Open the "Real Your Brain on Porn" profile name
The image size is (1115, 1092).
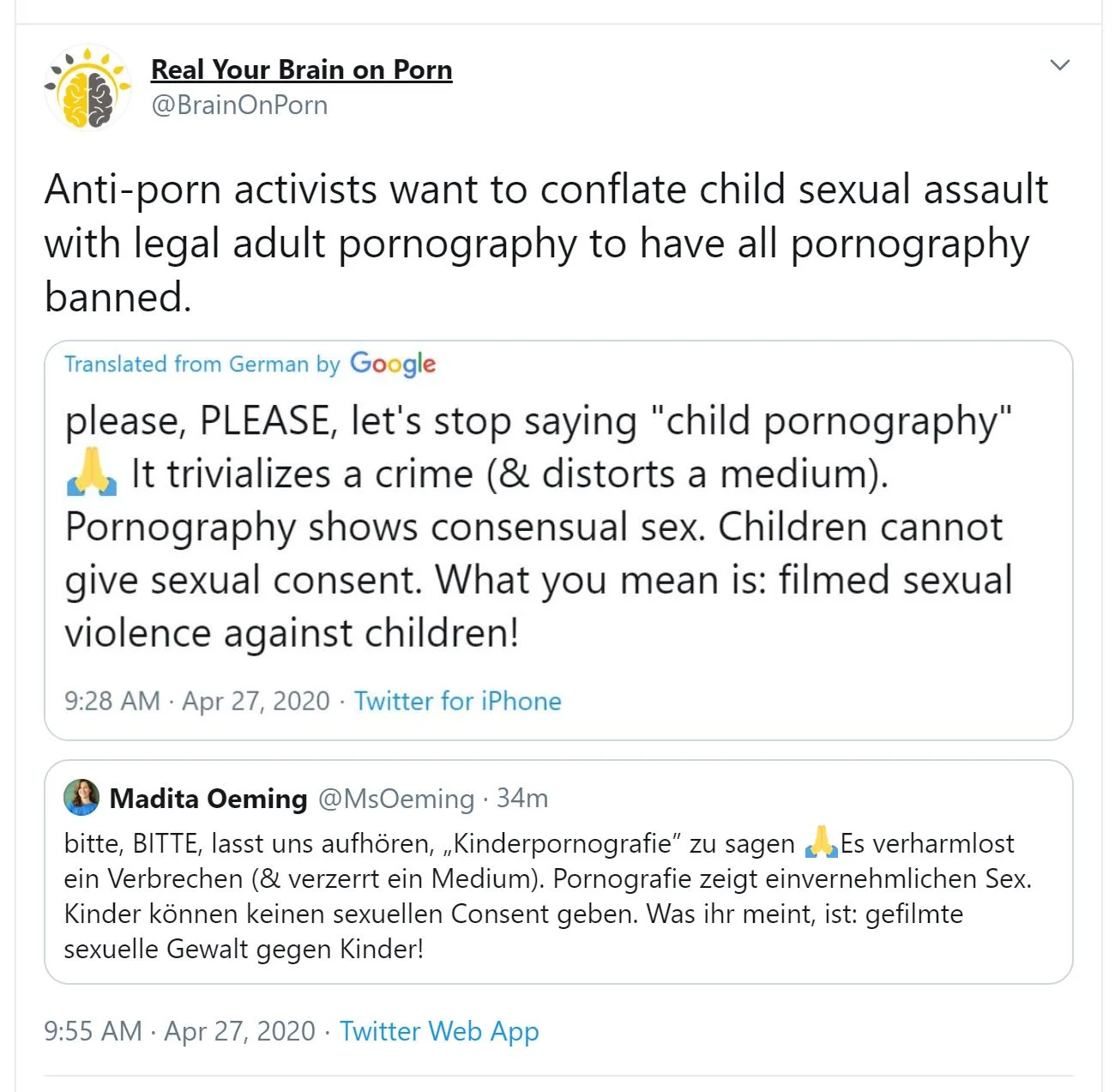(x=301, y=69)
